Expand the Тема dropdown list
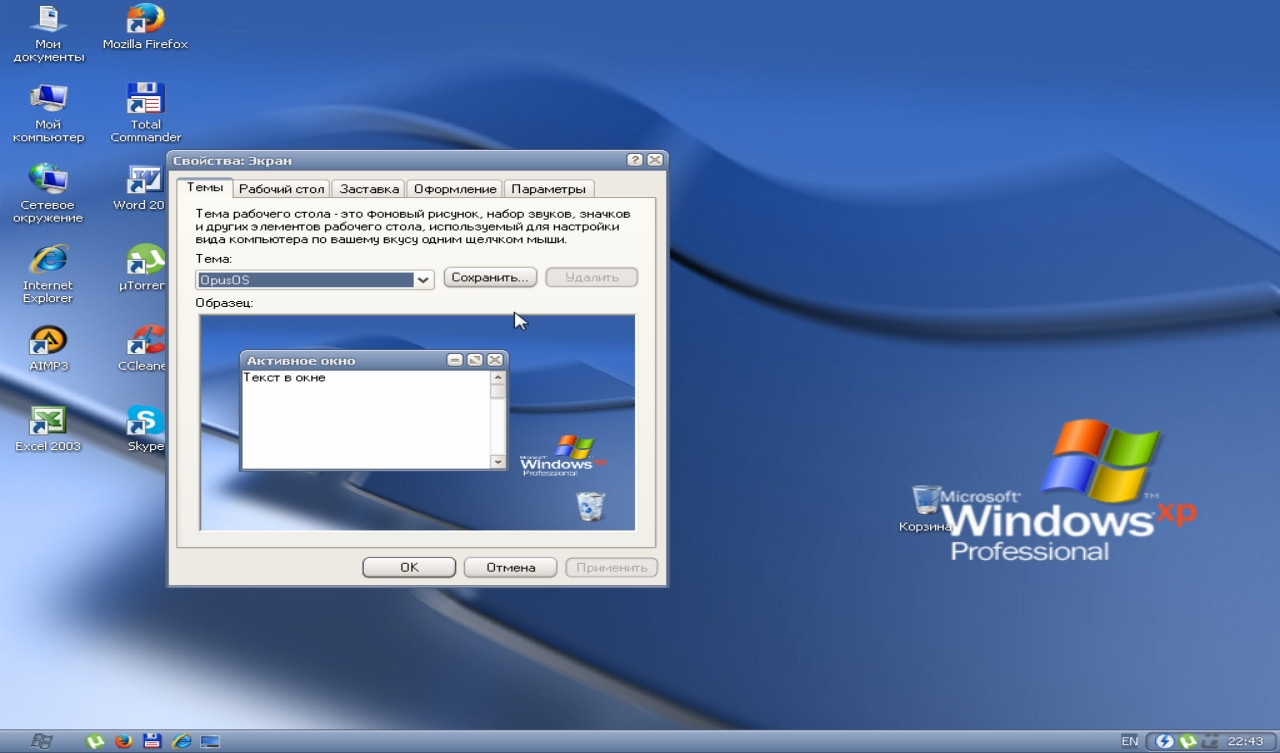The image size is (1280, 753). 423,280
